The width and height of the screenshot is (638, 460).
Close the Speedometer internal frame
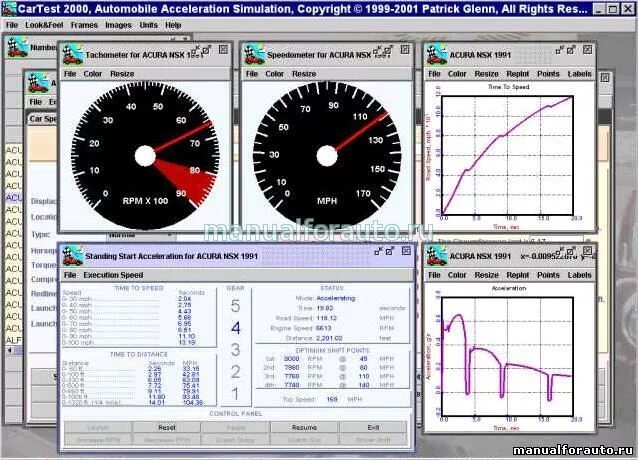pos(405,50)
